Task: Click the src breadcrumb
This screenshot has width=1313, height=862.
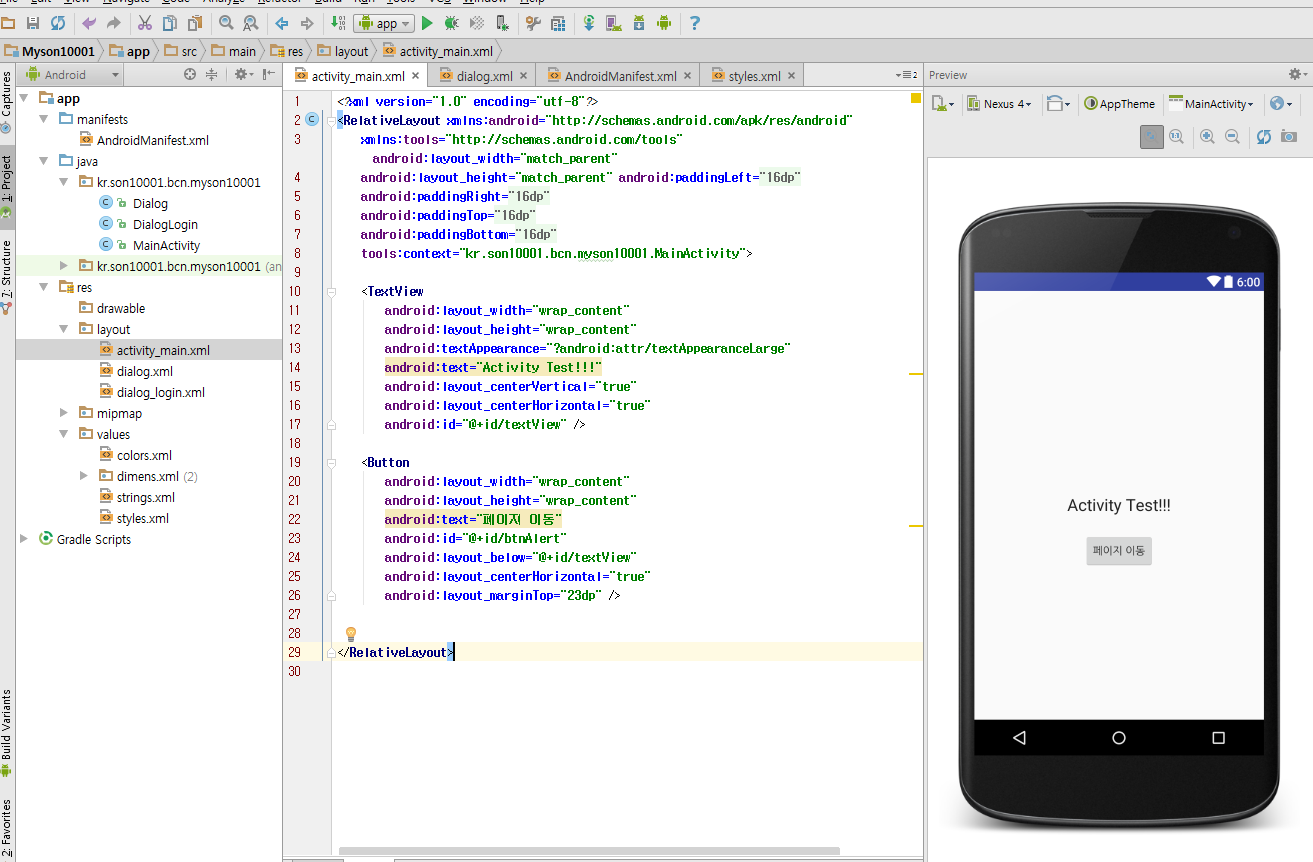Action: (180, 51)
